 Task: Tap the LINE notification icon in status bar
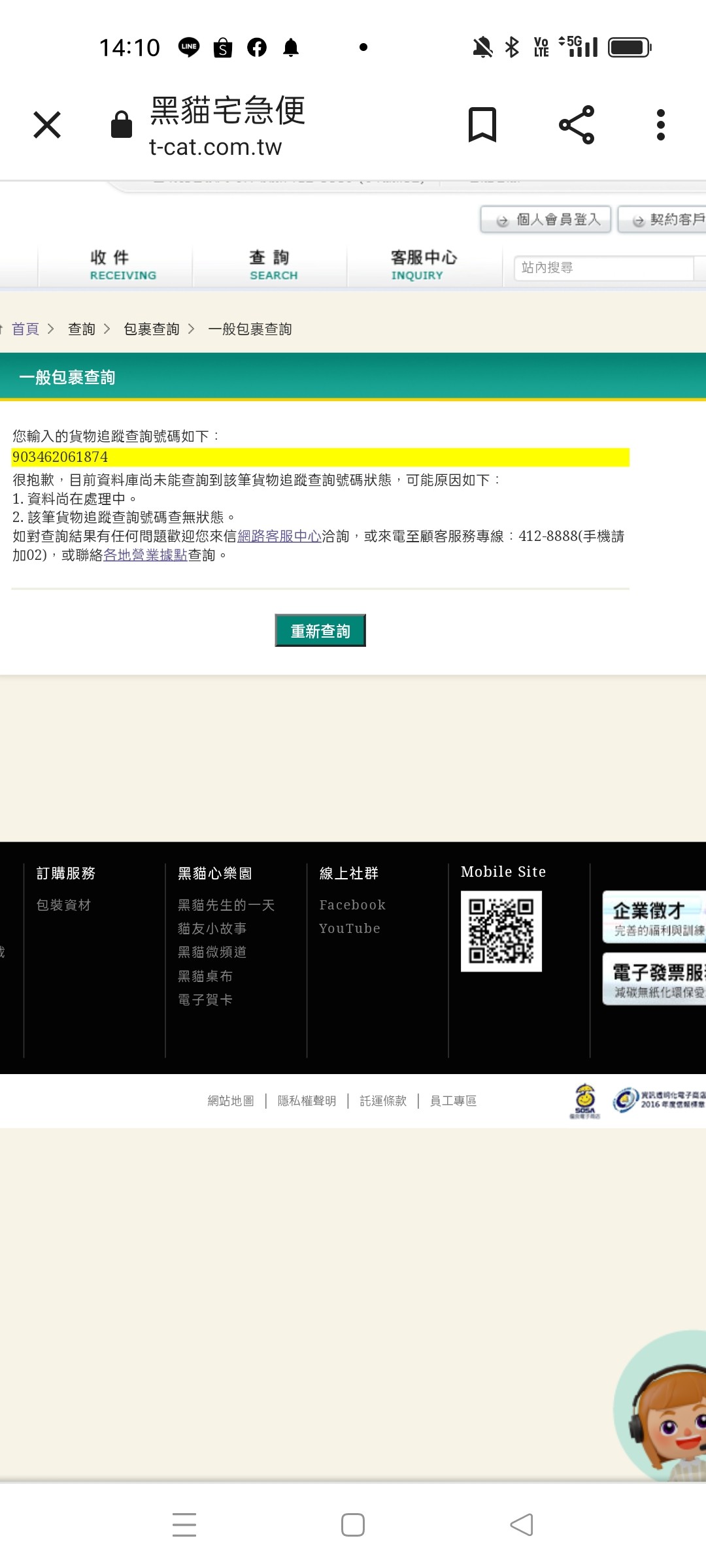tap(189, 47)
